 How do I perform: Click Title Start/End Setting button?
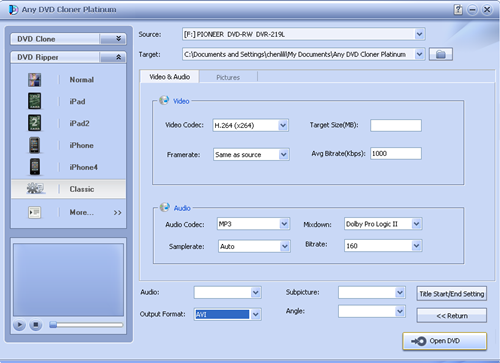pyautogui.click(x=451, y=294)
